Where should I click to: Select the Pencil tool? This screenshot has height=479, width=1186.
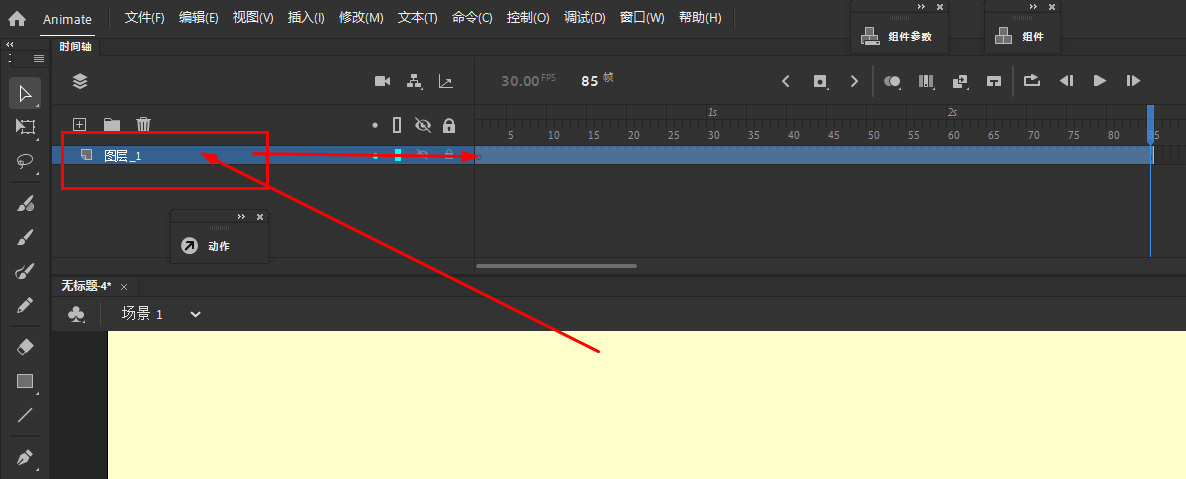(25, 306)
